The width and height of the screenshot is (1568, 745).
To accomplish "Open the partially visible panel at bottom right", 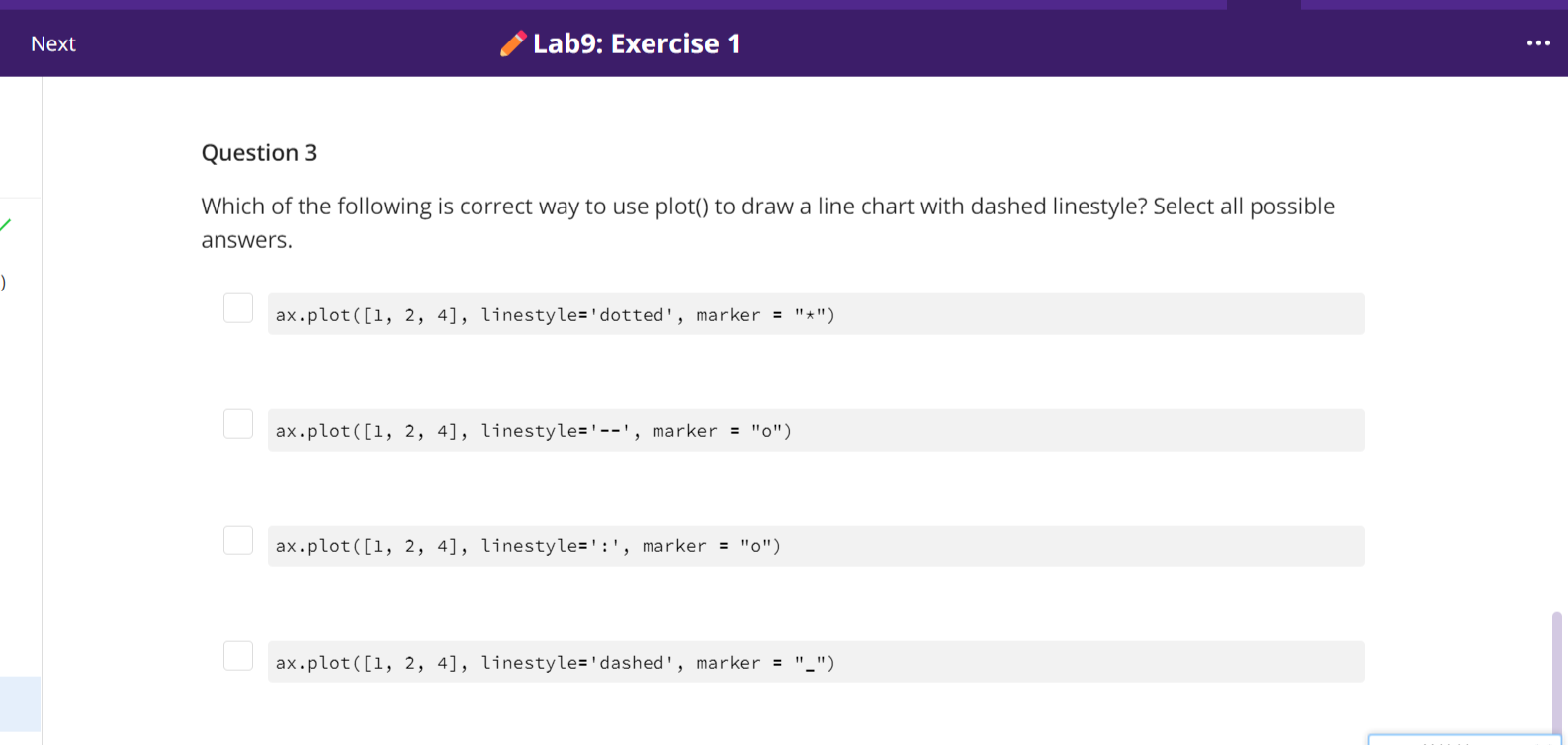I will pos(1465,739).
